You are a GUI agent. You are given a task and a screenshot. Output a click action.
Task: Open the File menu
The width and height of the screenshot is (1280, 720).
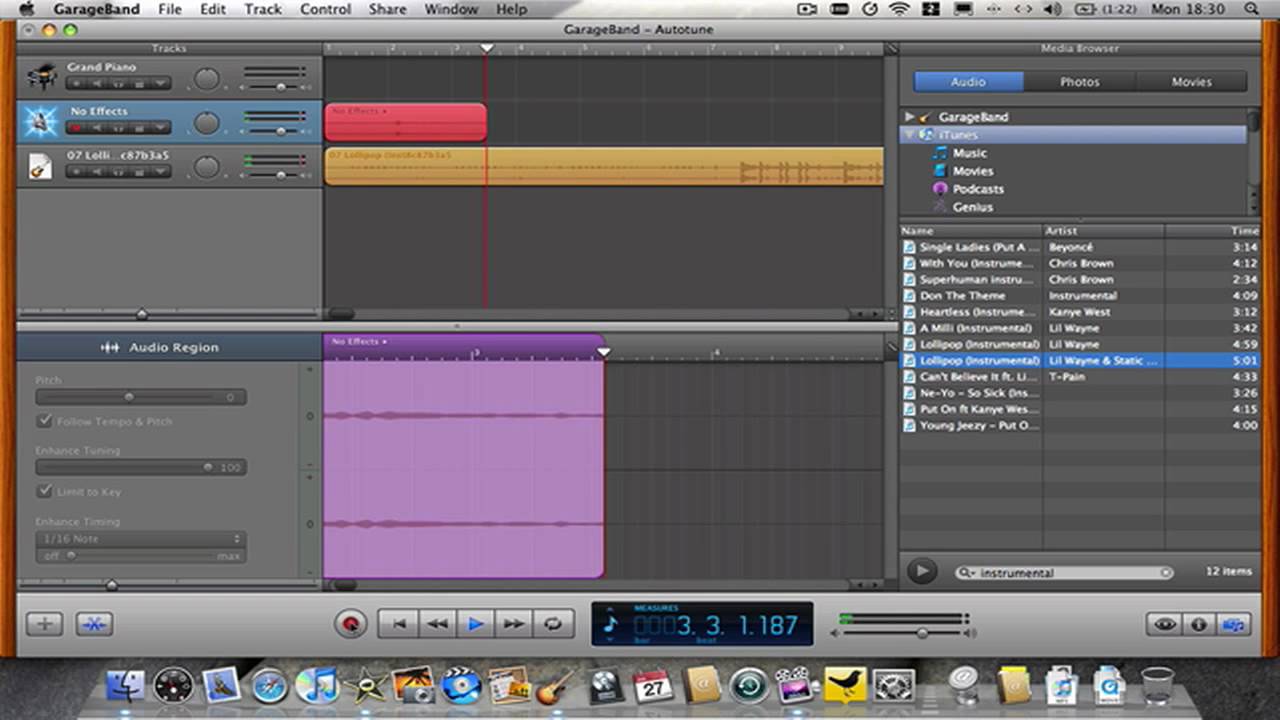tap(170, 9)
